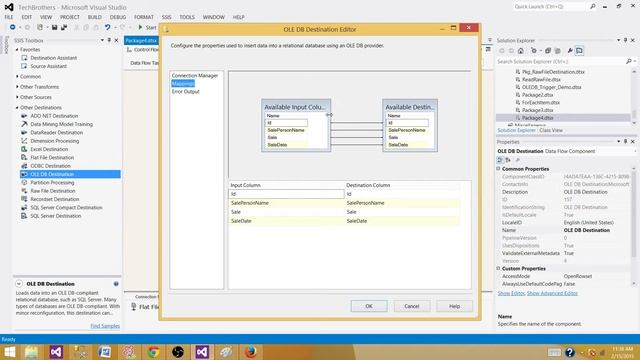640x360 pixels.
Task: Open Package2.dtsx in Solution Explorer
Action: [537, 95]
